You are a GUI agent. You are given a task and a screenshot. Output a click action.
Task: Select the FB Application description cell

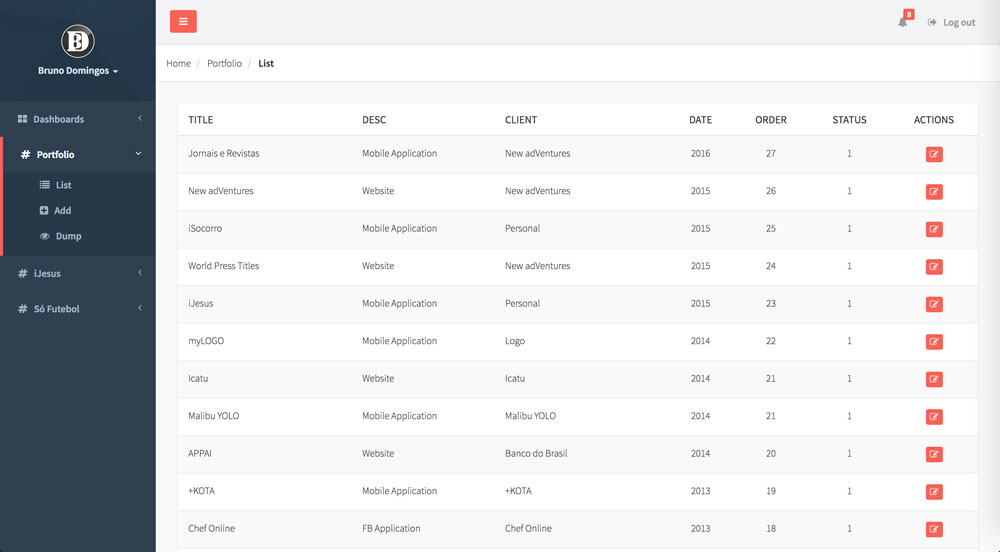391,528
